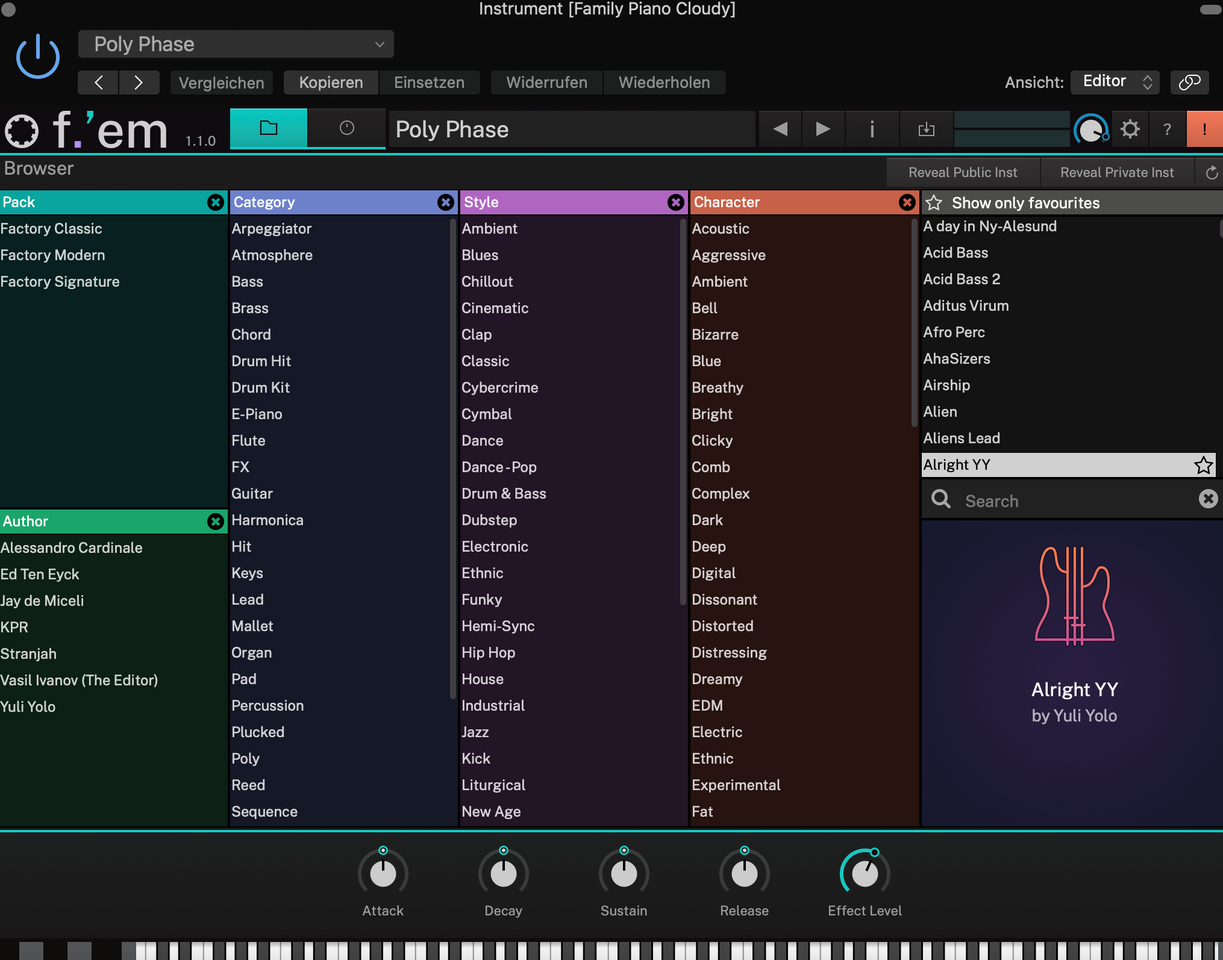Toggle Show only favourites star
Image resolution: width=1223 pixels, height=960 pixels.
[x=934, y=203]
